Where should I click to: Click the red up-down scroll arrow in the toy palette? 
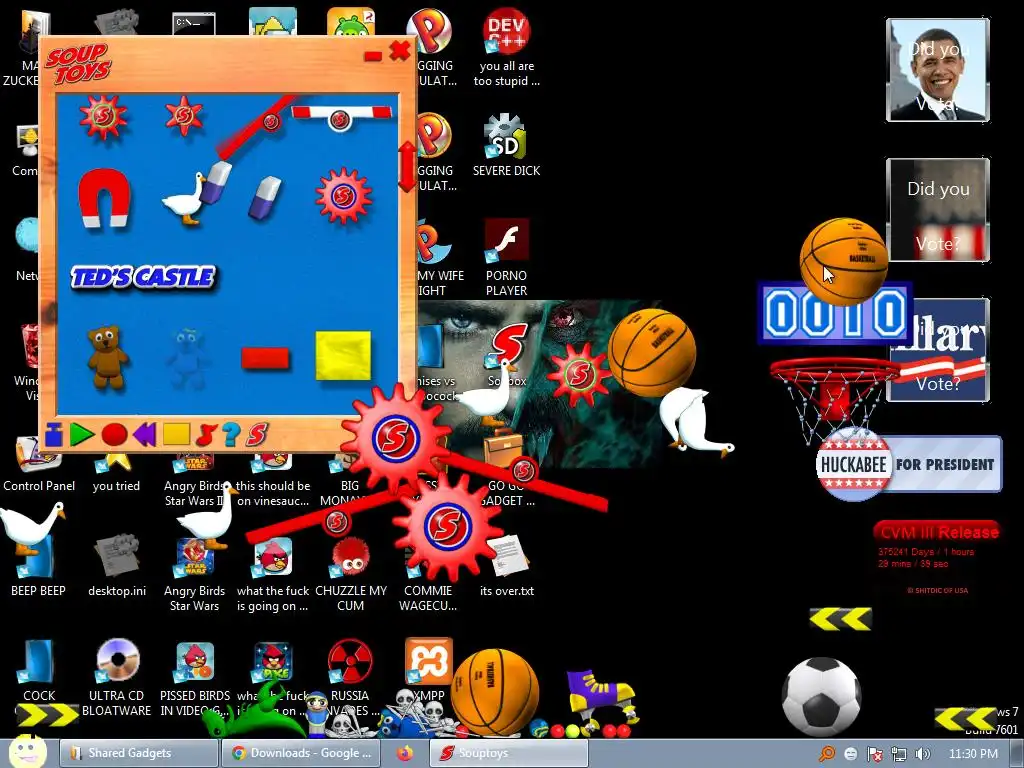(x=407, y=166)
